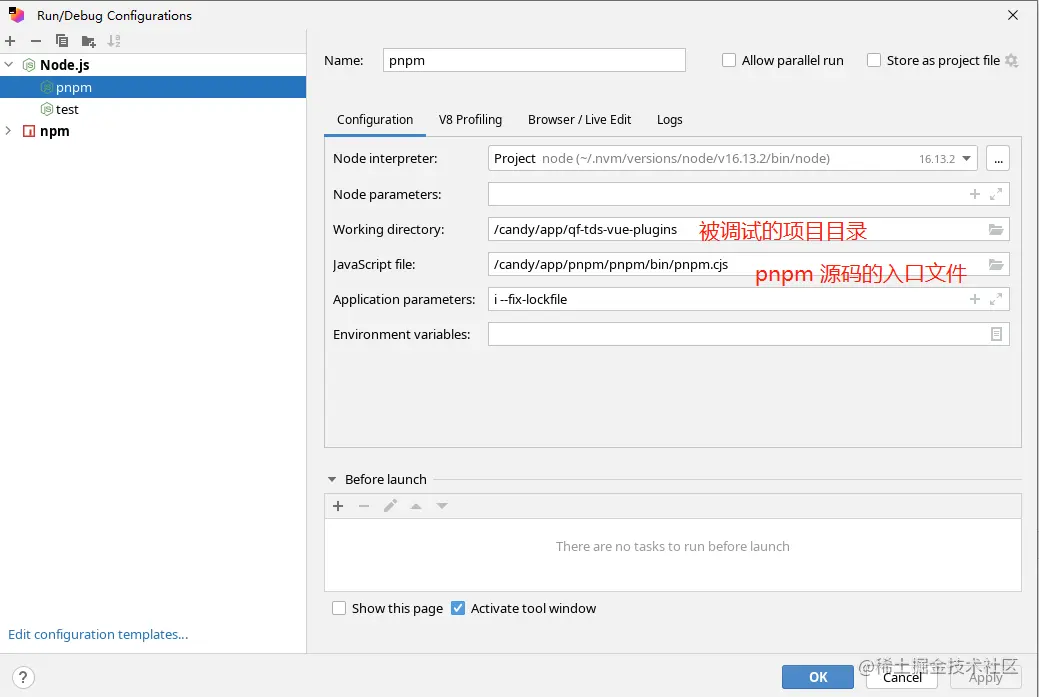Insert macro in Application parameters field
Screen dimensions: 1039x697
point(975,299)
